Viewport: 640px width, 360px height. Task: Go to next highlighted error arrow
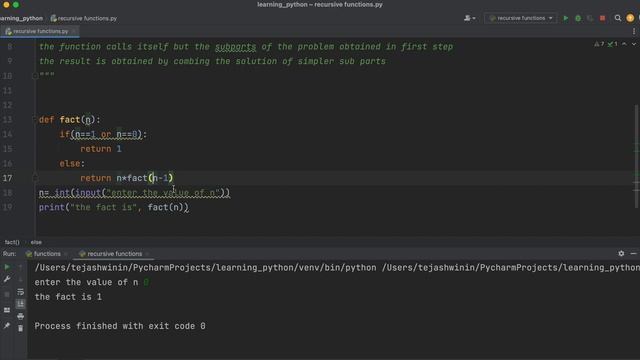click(x=634, y=44)
